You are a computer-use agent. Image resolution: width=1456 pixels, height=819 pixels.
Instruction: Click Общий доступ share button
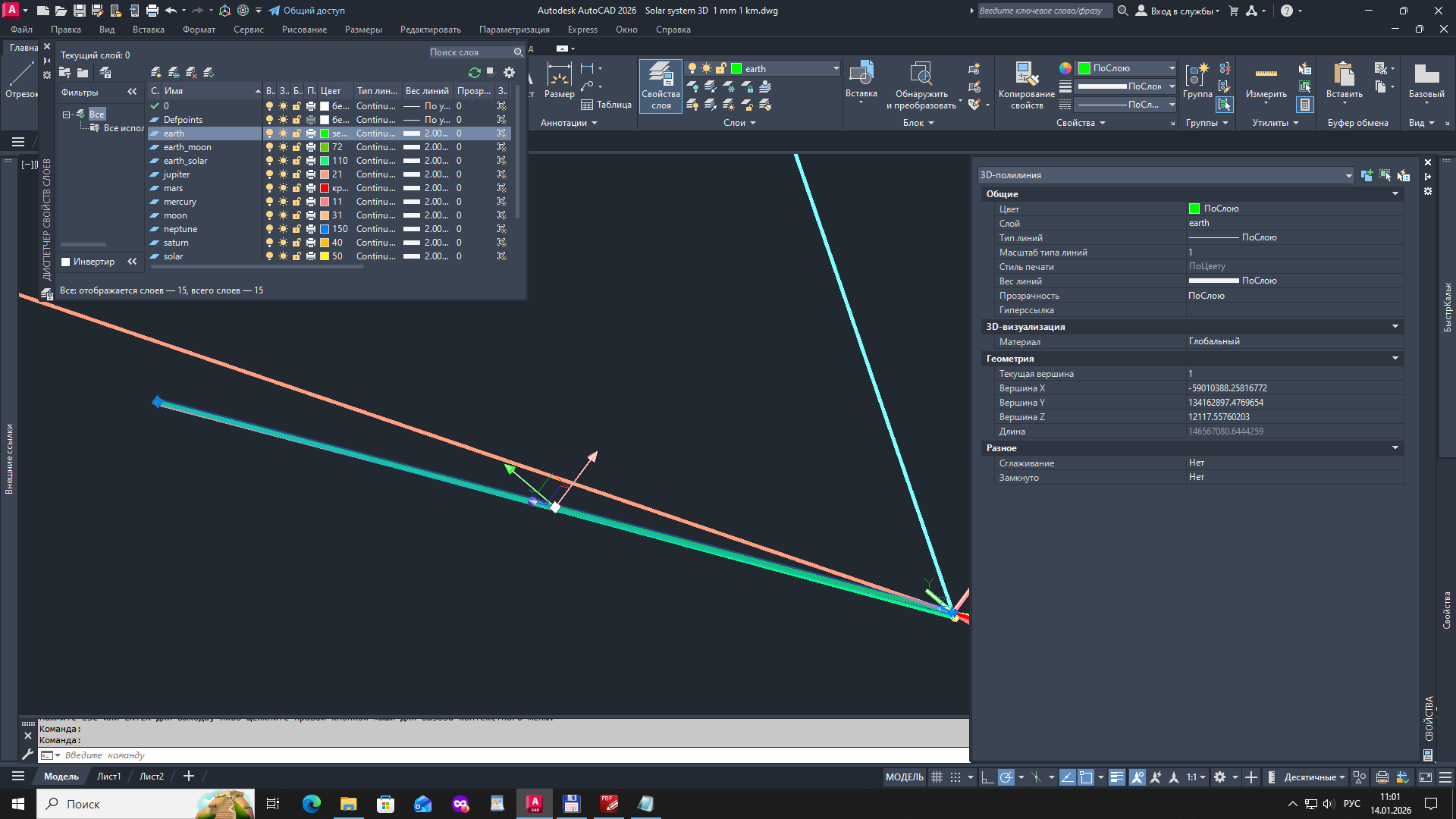click(306, 11)
